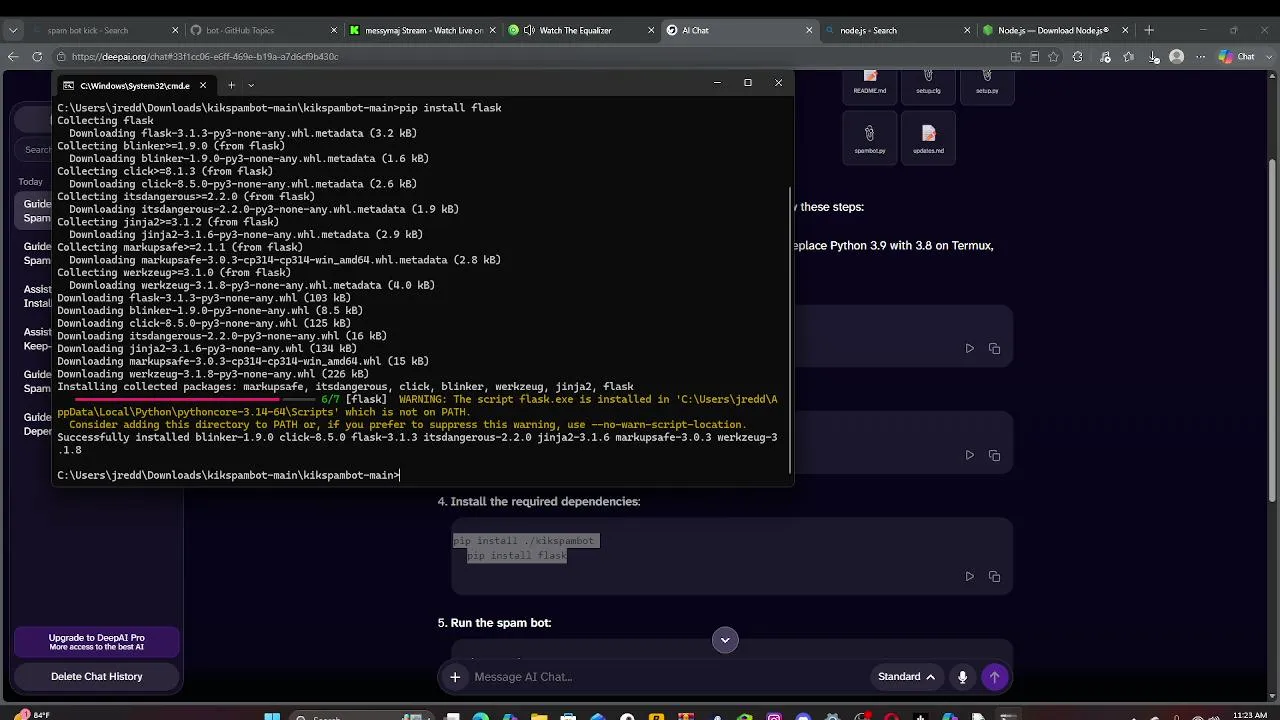This screenshot has width=1280, height=720.
Task: Open the browser extensions puzzle icon
Action: tap(1077, 57)
